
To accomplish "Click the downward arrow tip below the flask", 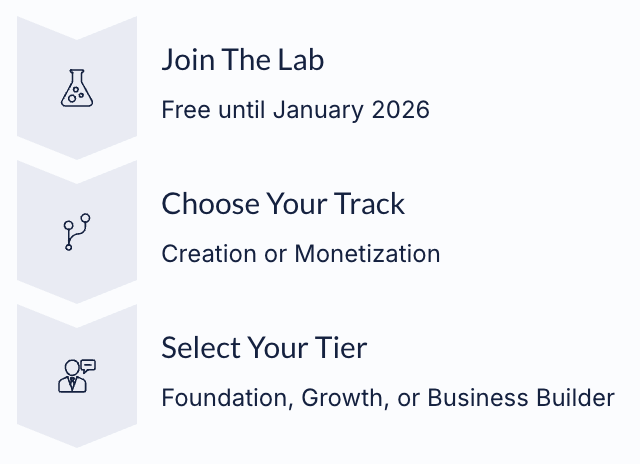I will click(76, 150).
